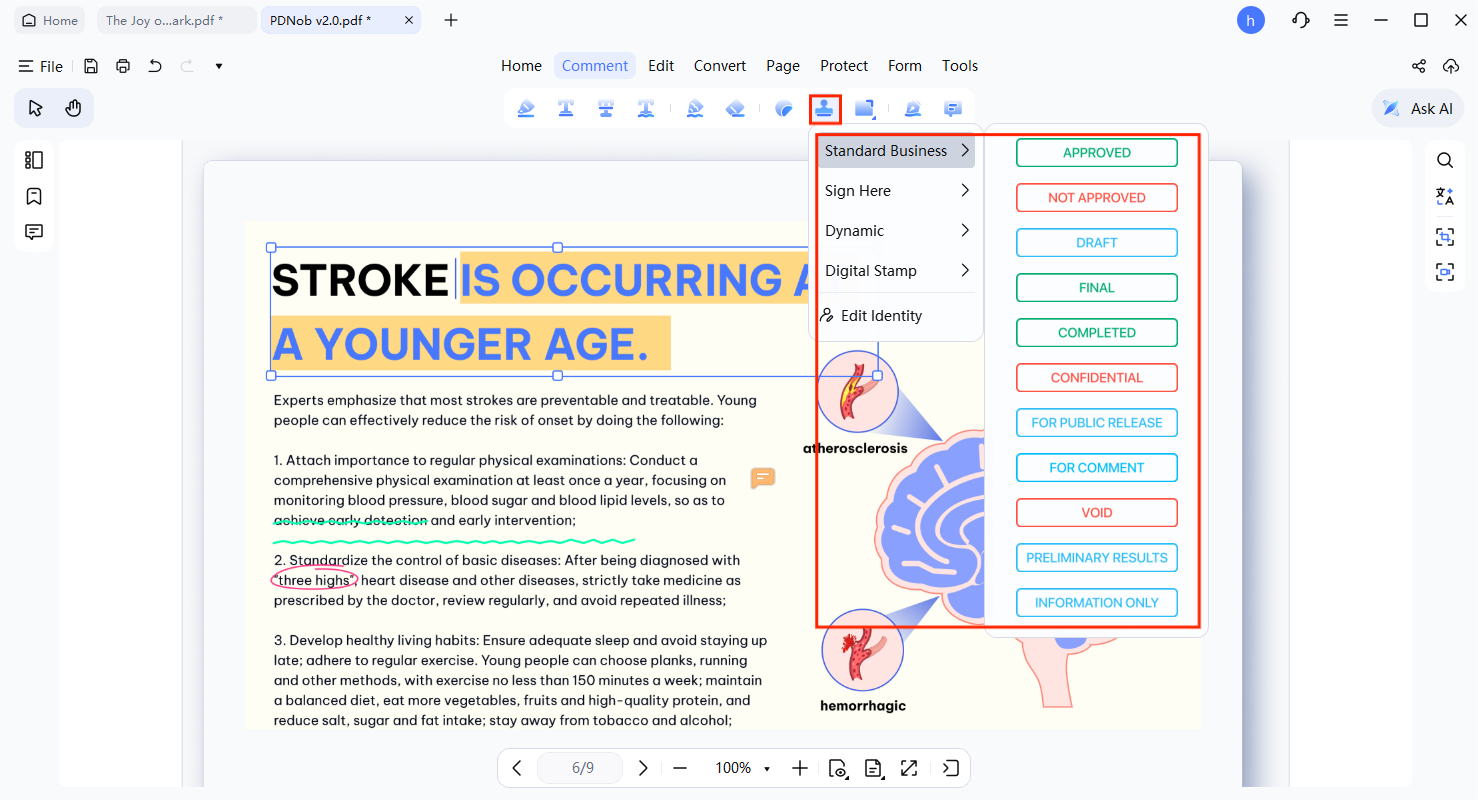Open the Ask AI assistant
Viewport: 1478px width, 800px height.
(1418, 109)
